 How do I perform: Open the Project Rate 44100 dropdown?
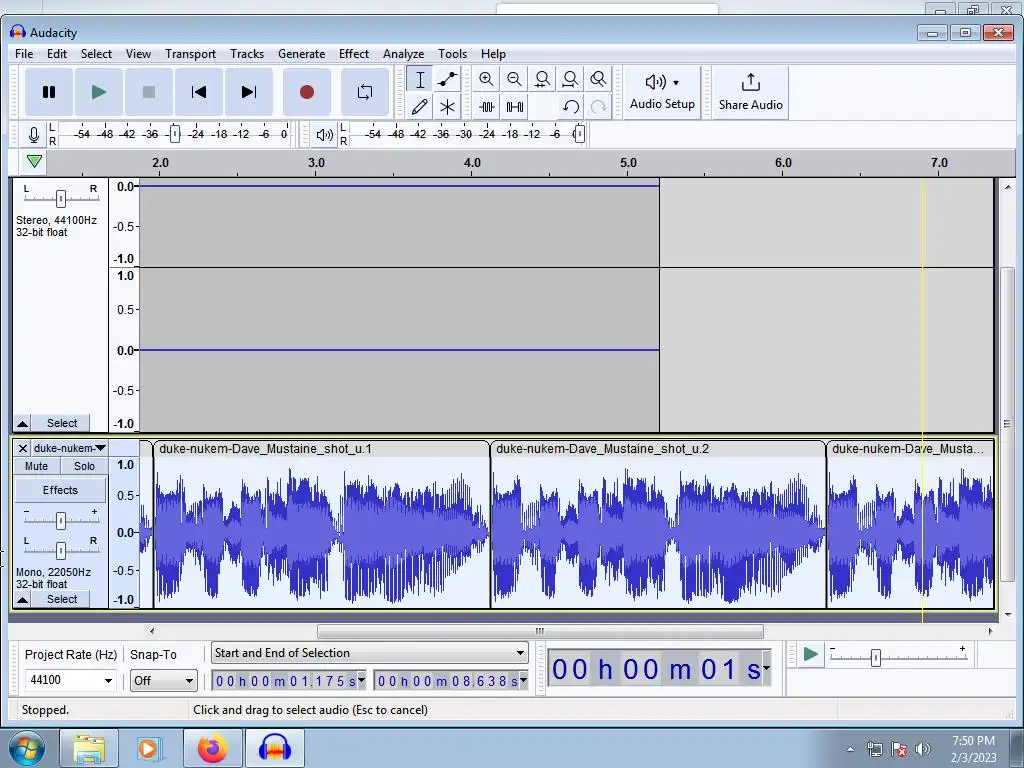pos(71,680)
